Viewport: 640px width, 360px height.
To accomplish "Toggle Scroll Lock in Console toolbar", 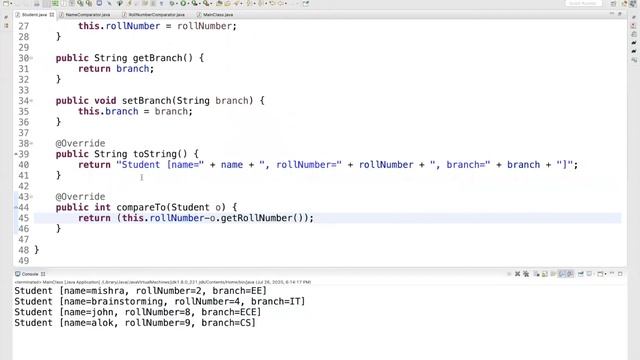I will point(544,274).
